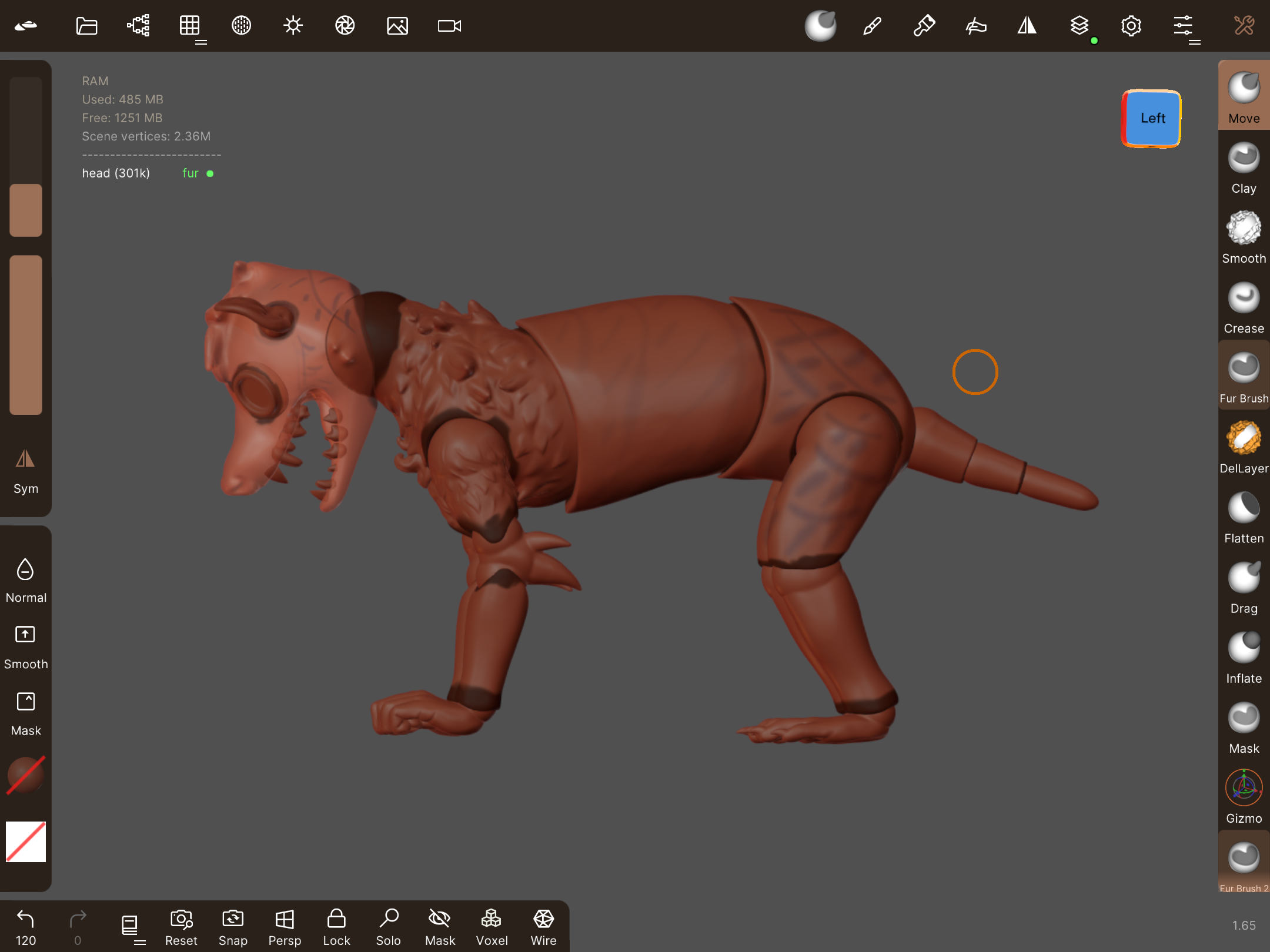Toggle Lock camera
The width and height of the screenshot is (1270, 952).
coord(336,928)
